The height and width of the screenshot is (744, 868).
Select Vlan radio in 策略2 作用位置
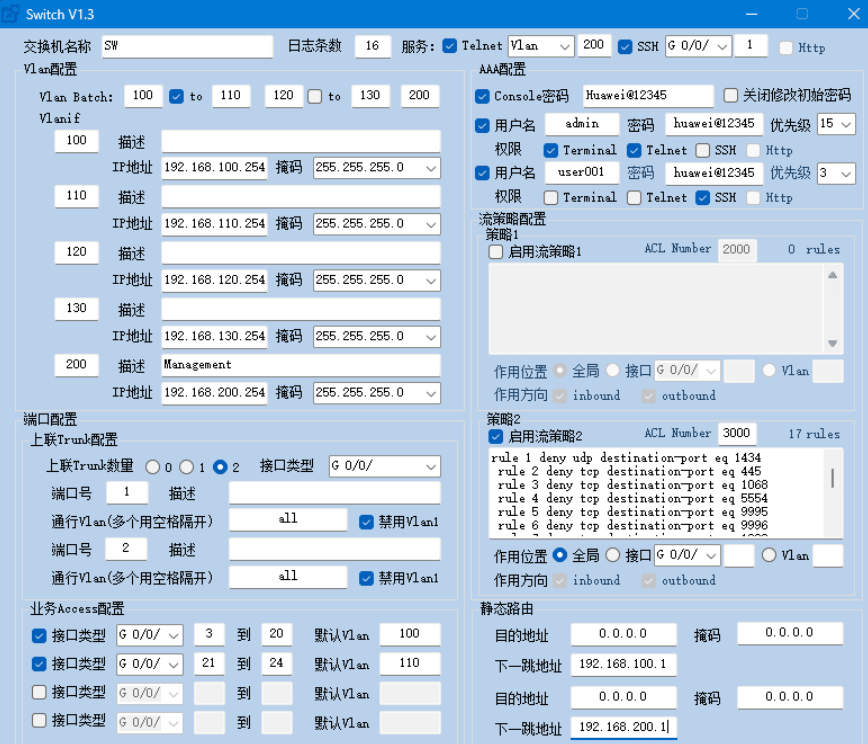point(769,555)
